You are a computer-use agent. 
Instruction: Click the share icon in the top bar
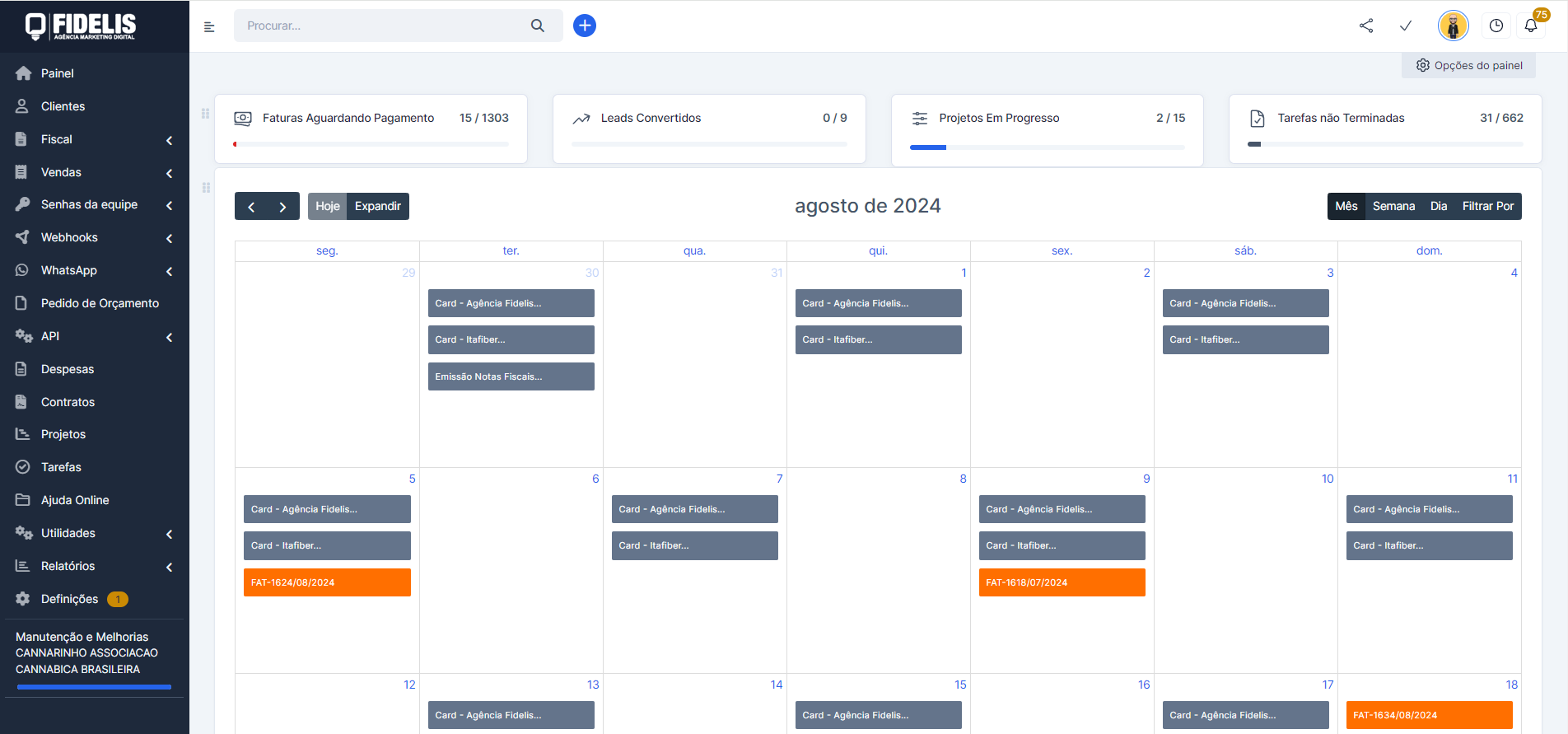[x=1366, y=26]
